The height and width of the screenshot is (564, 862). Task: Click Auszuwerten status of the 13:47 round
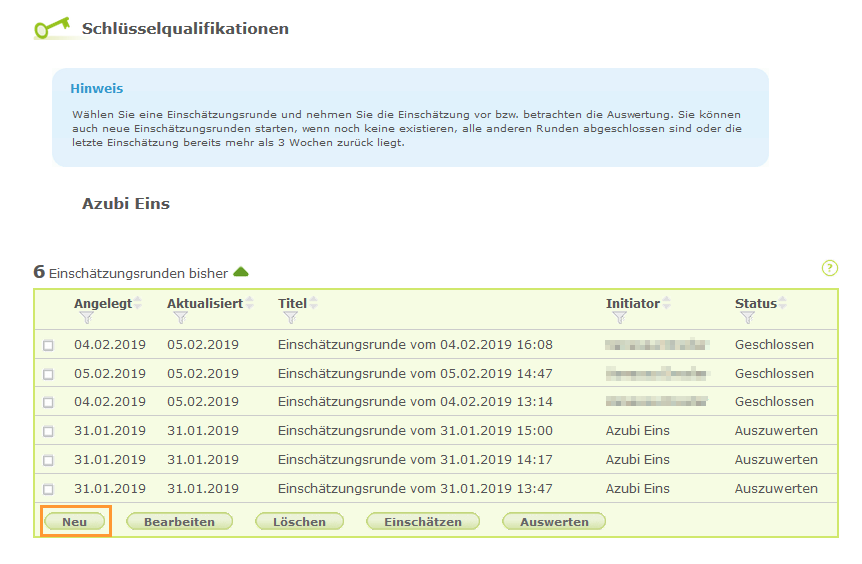pyautogui.click(x=776, y=488)
